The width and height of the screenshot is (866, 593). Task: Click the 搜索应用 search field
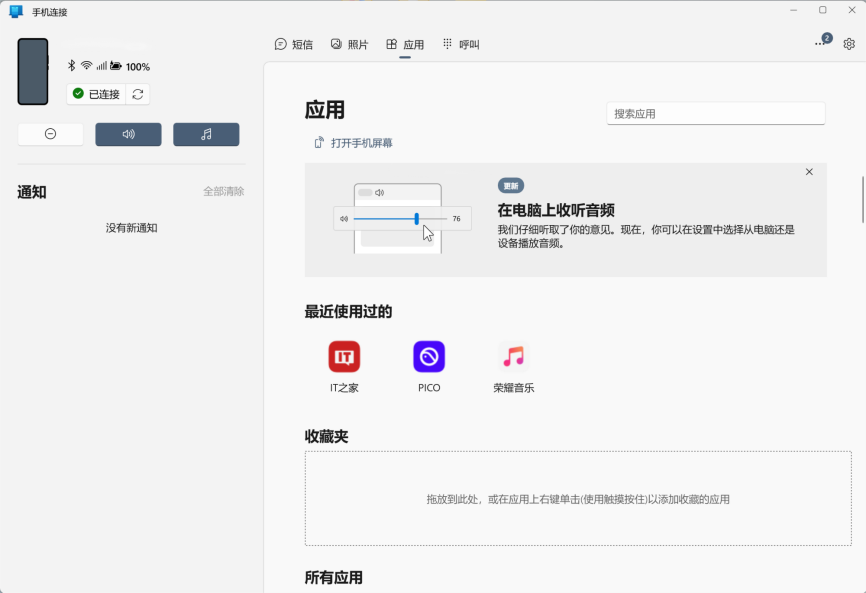click(715, 113)
